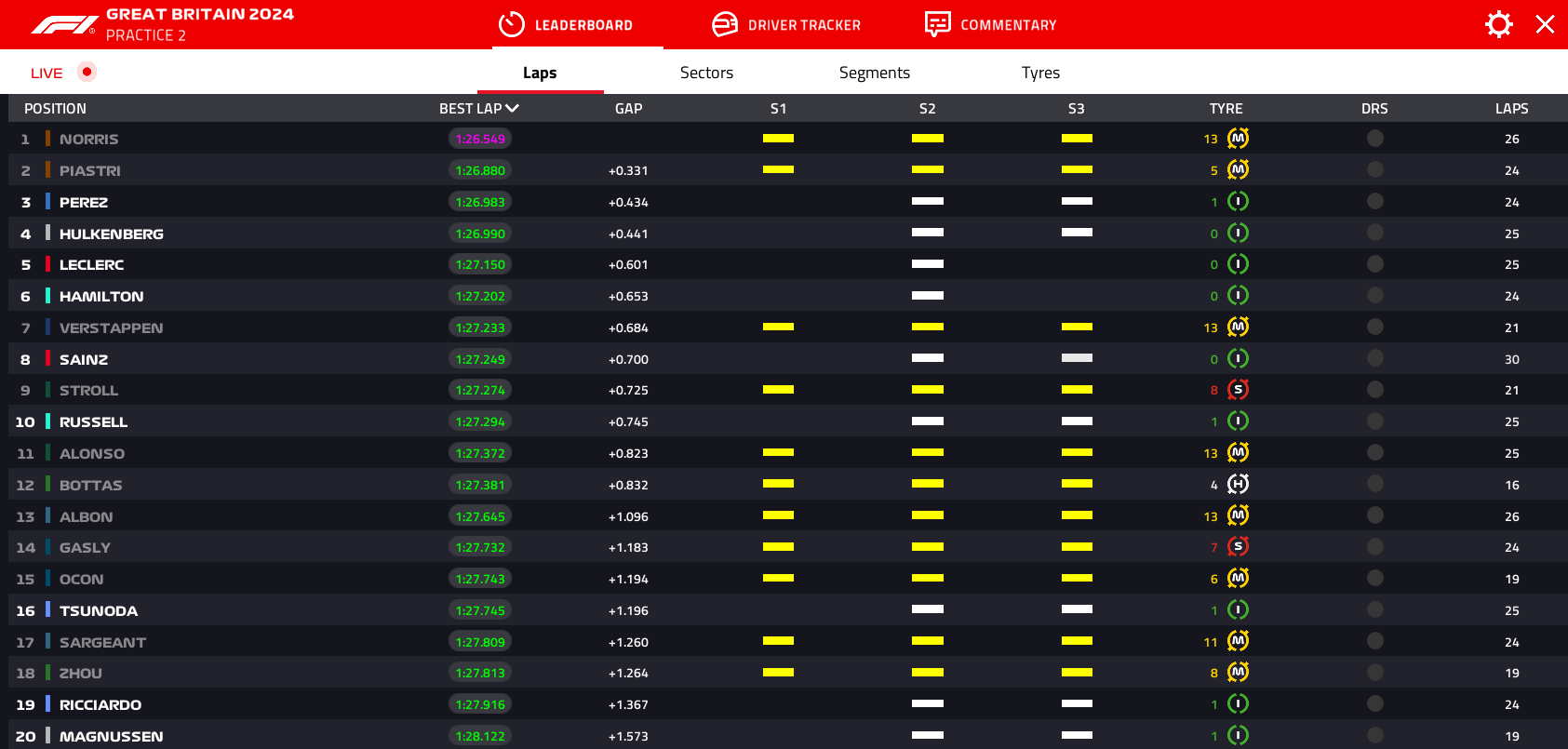Click the Tyre column header

tap(1226, 109)
